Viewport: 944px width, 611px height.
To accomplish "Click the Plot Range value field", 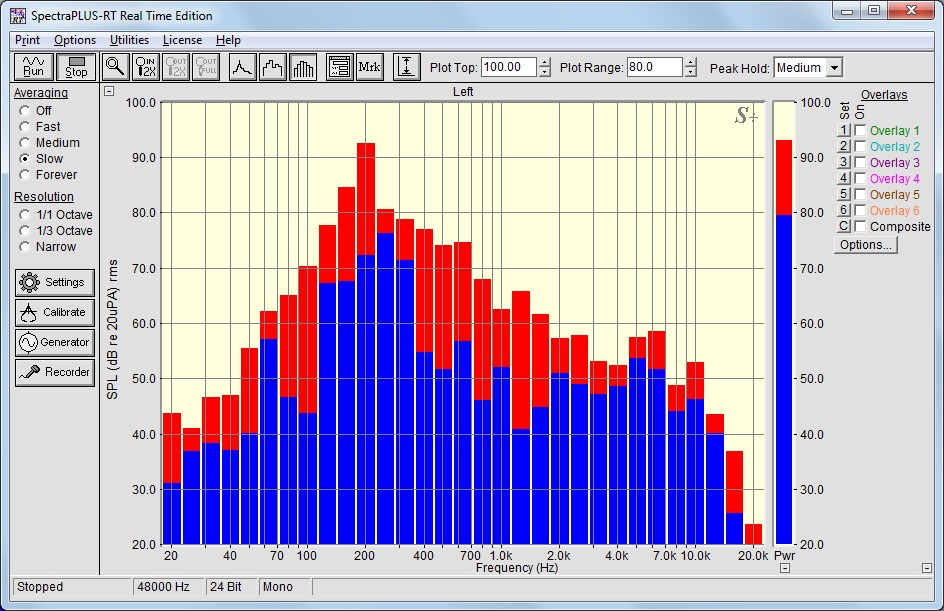I will tap(654, 67).
